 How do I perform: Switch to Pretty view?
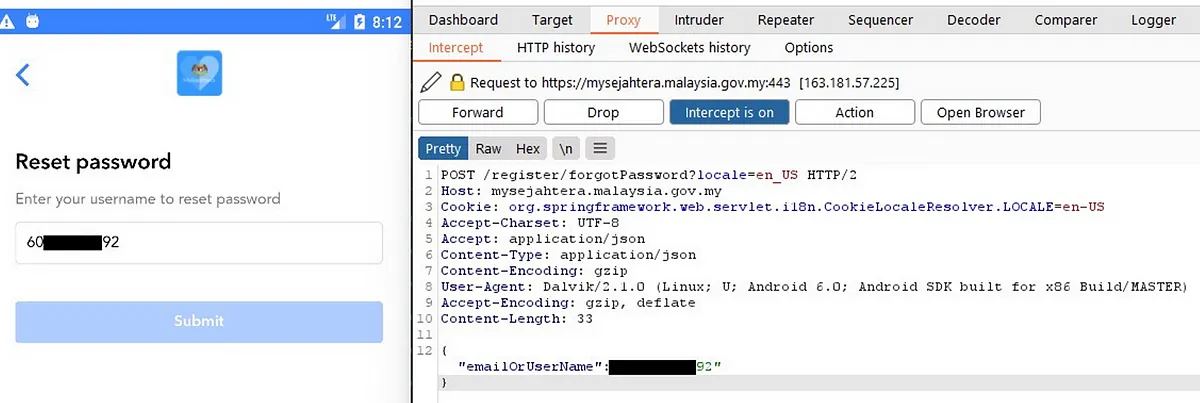tap(443, 148)
